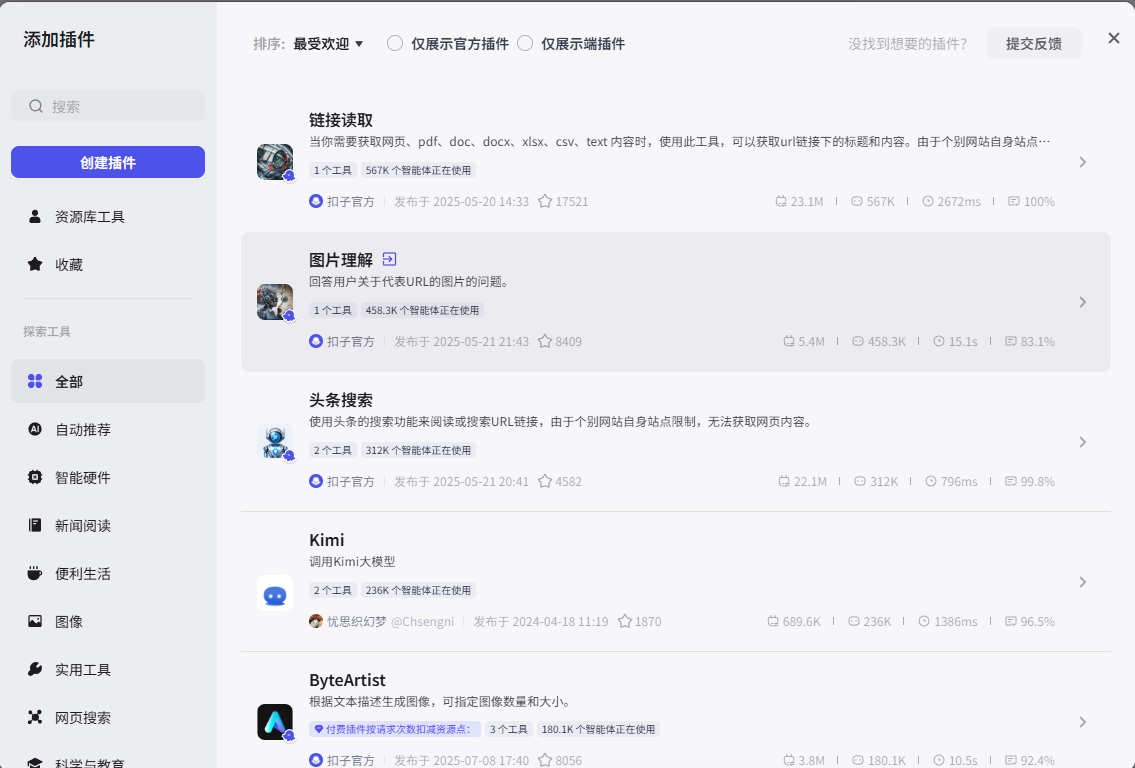This screenshot has width=1135, height=768.
Task: Open the 收藏 sidebar section
Action: pyautogui.click(x=108, y=264)
